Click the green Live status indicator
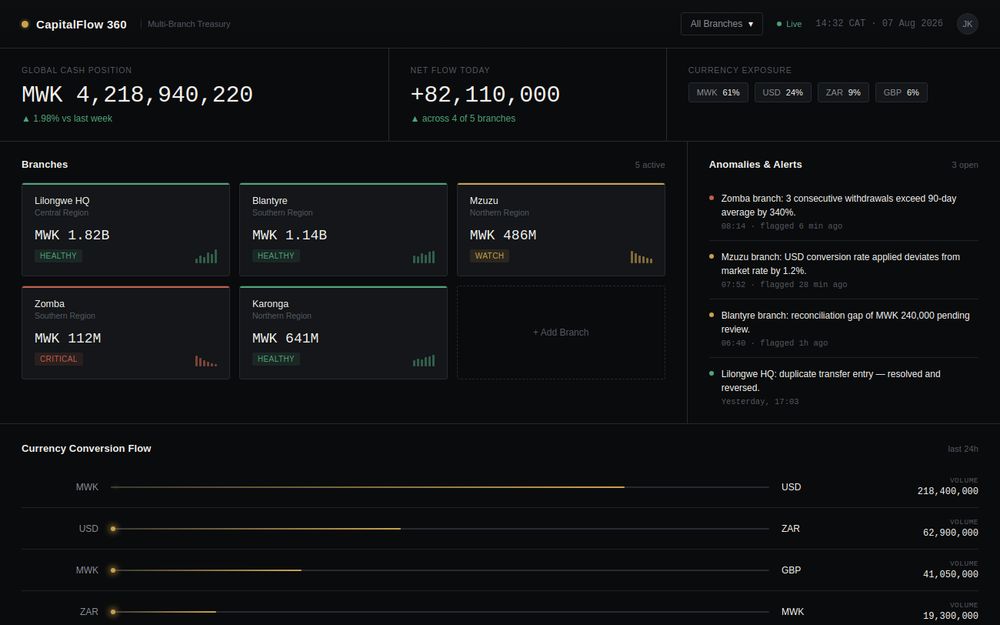The height and width of the screenshot is (625, 1000). tap(789, 24)
